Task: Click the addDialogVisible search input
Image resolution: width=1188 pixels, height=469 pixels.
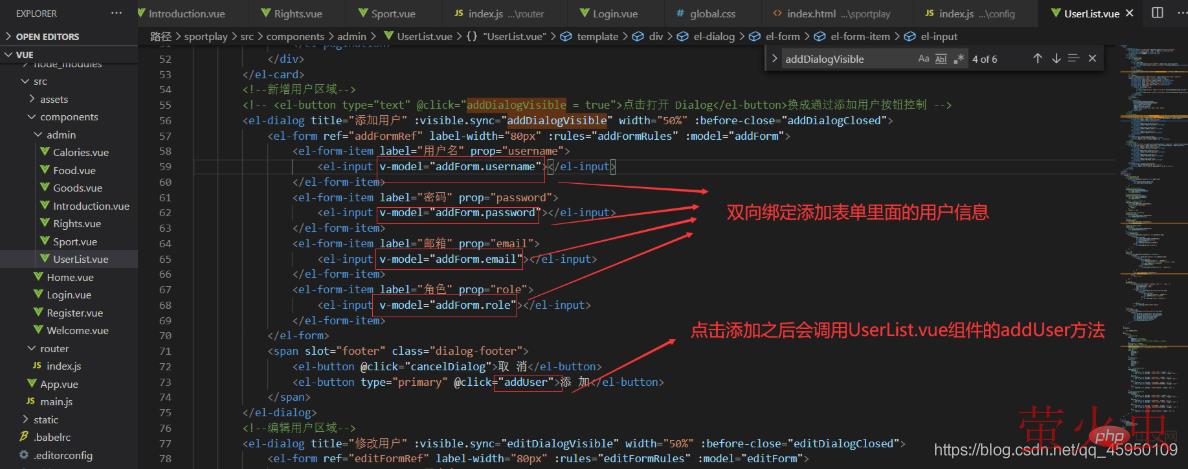Action: click(845, 59)
